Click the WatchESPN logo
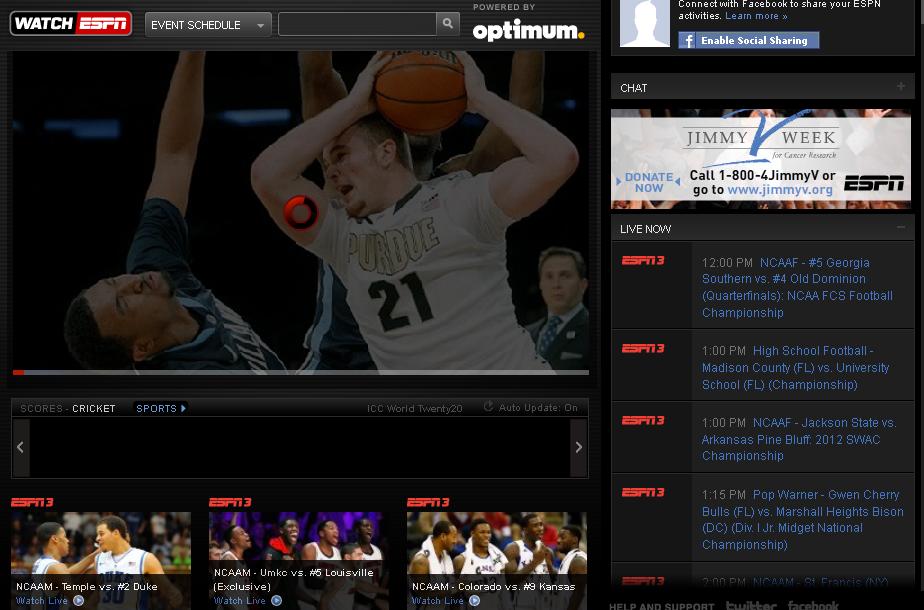924x610 pixels. click(x=71, y=24)
